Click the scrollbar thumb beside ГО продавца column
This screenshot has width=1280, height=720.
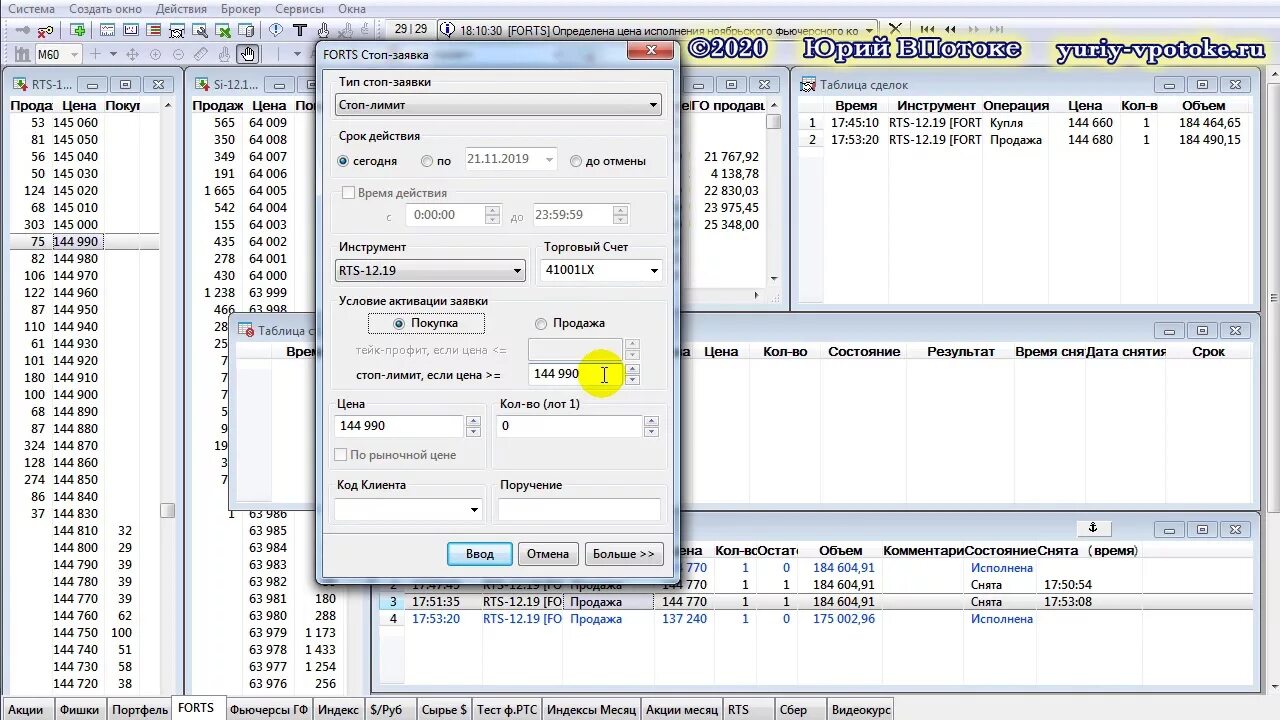coord(773,121)
